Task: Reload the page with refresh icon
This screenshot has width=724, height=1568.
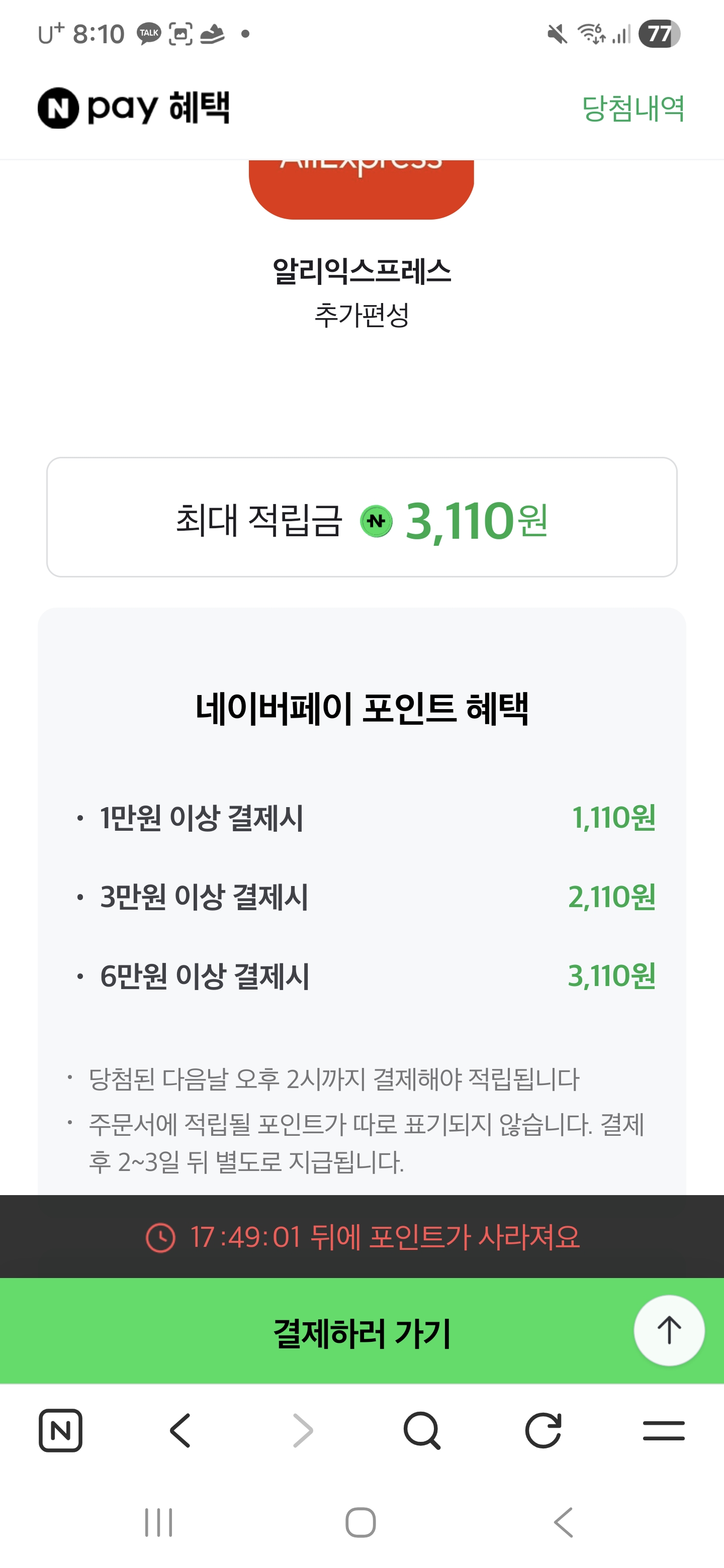Action: point(542,1430)
